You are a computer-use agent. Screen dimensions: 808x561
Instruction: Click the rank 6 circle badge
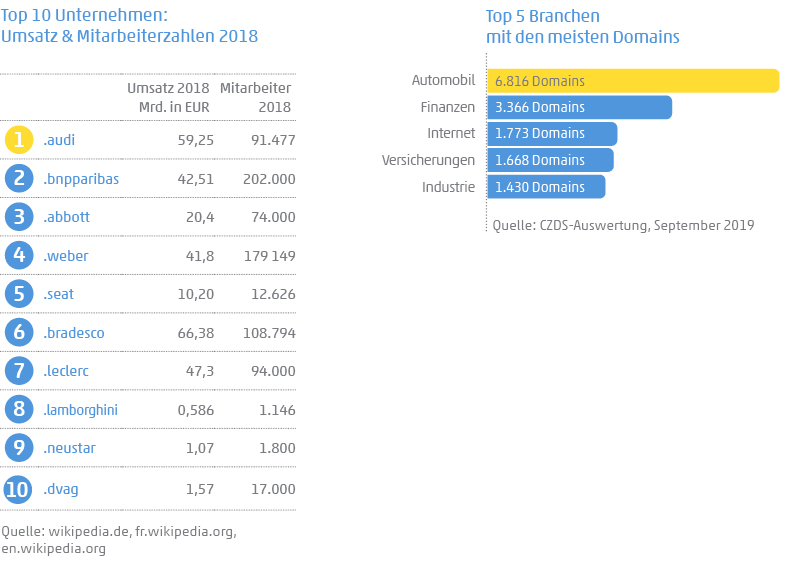coord(19,333)
